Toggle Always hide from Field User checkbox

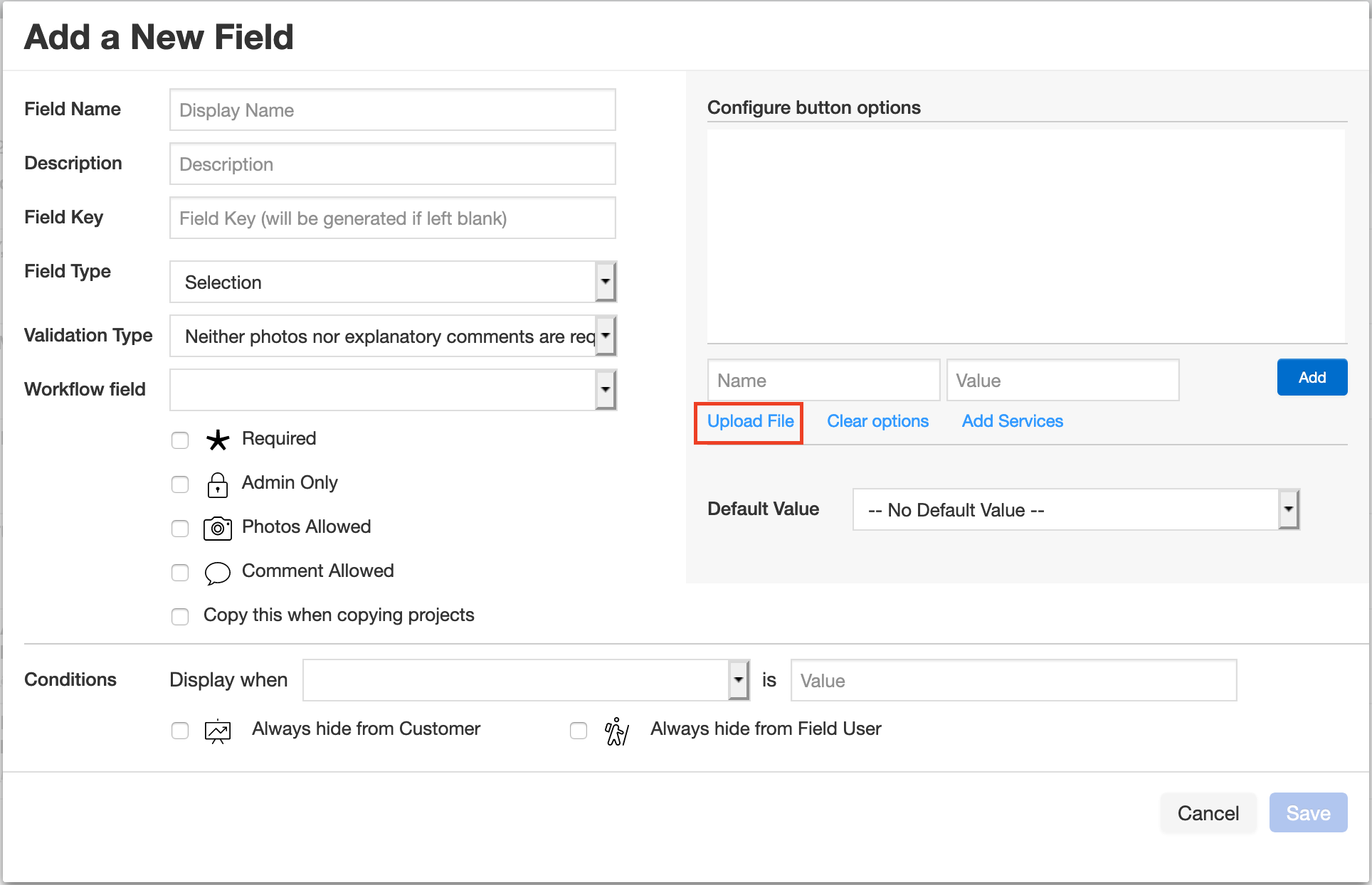pos(579,731)
